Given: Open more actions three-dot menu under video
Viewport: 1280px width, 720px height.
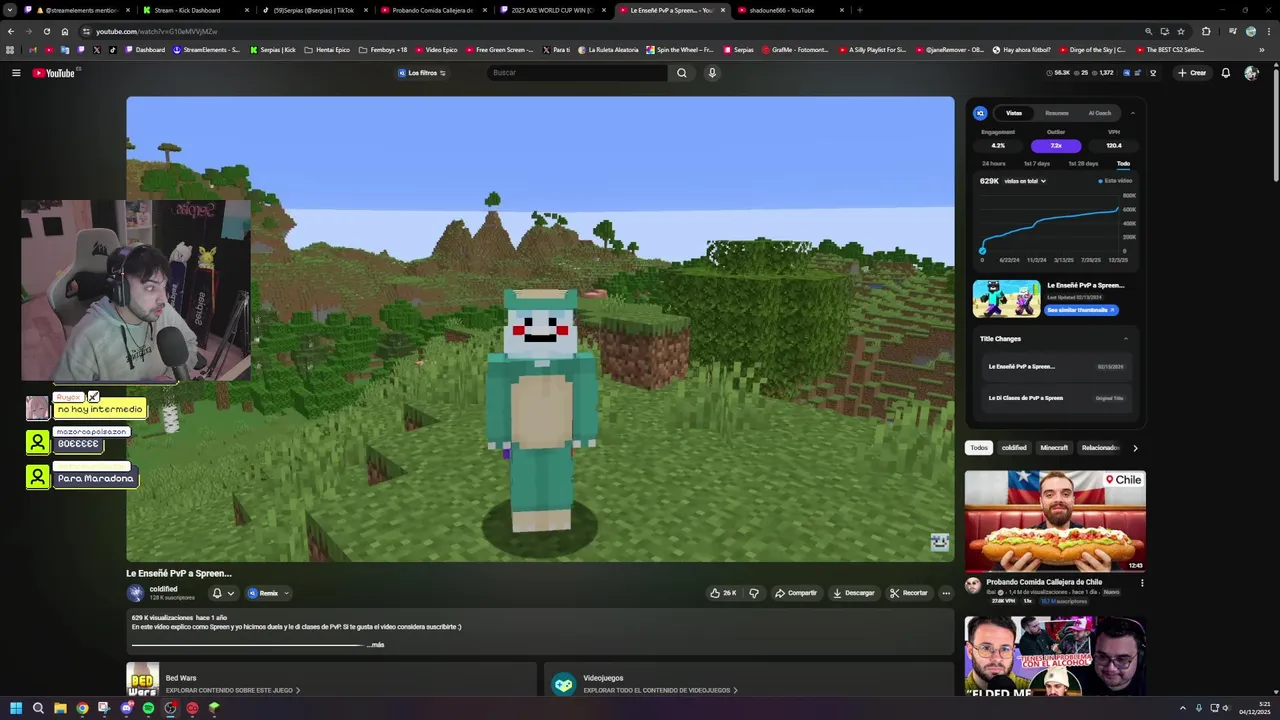Looking at the screenshot, I should tap(946, 593).
